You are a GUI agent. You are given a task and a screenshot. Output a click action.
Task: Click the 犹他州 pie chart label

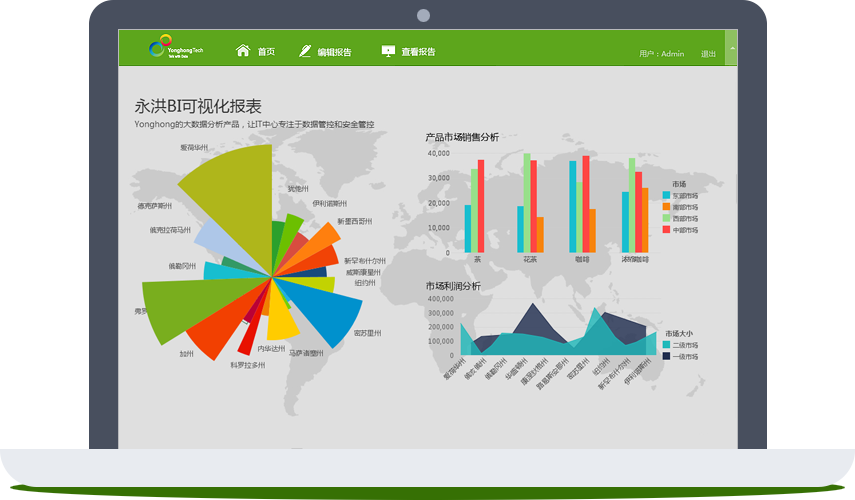coord(298,189)
